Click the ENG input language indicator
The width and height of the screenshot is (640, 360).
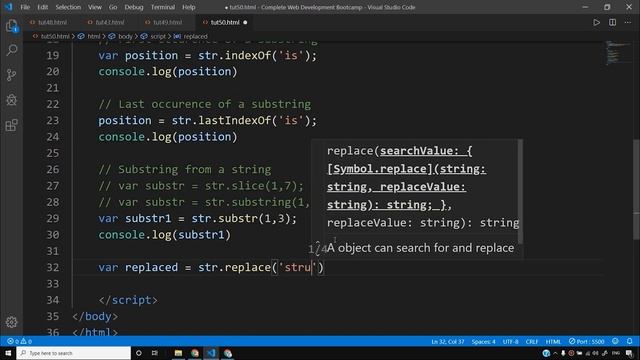coord(616,353)
